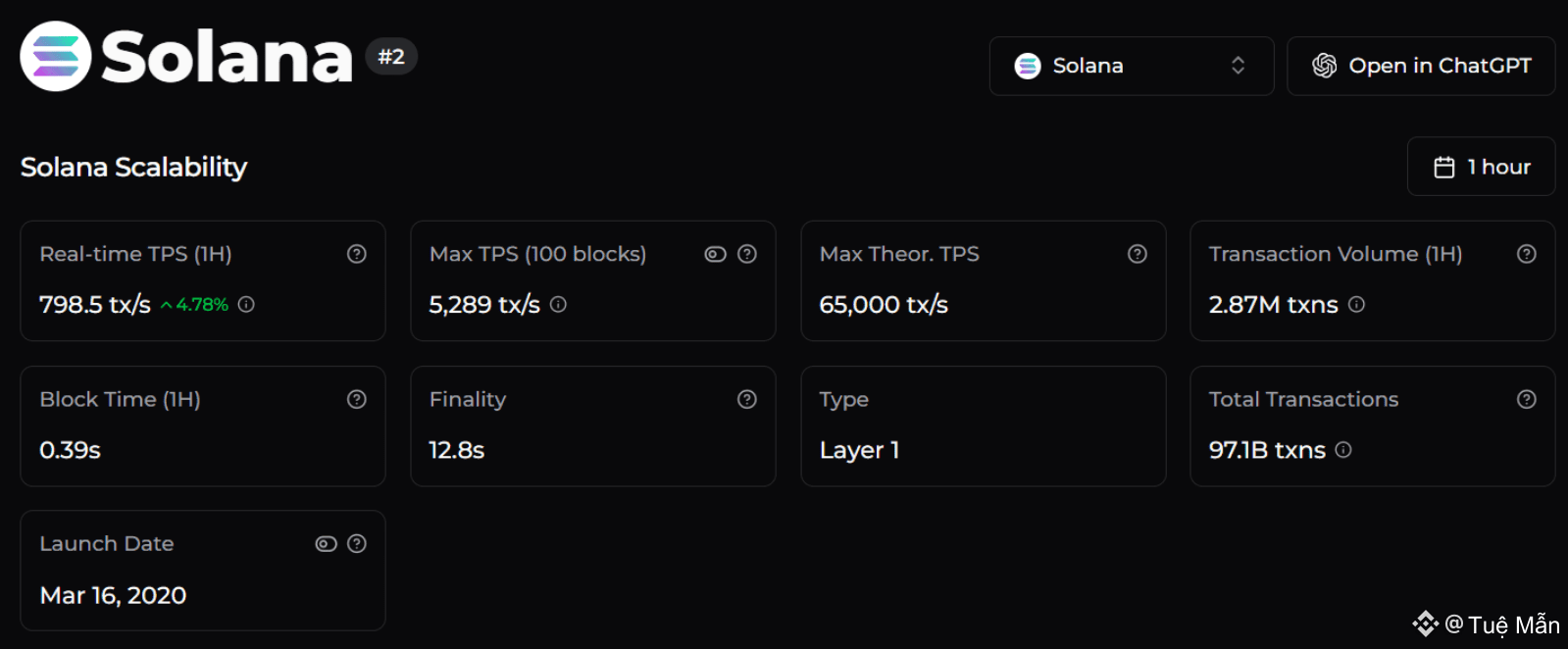Show help for Transaction Volume (1H)
The width and height of the screenshot is (1568, 649).
[x=1527, y=254]
